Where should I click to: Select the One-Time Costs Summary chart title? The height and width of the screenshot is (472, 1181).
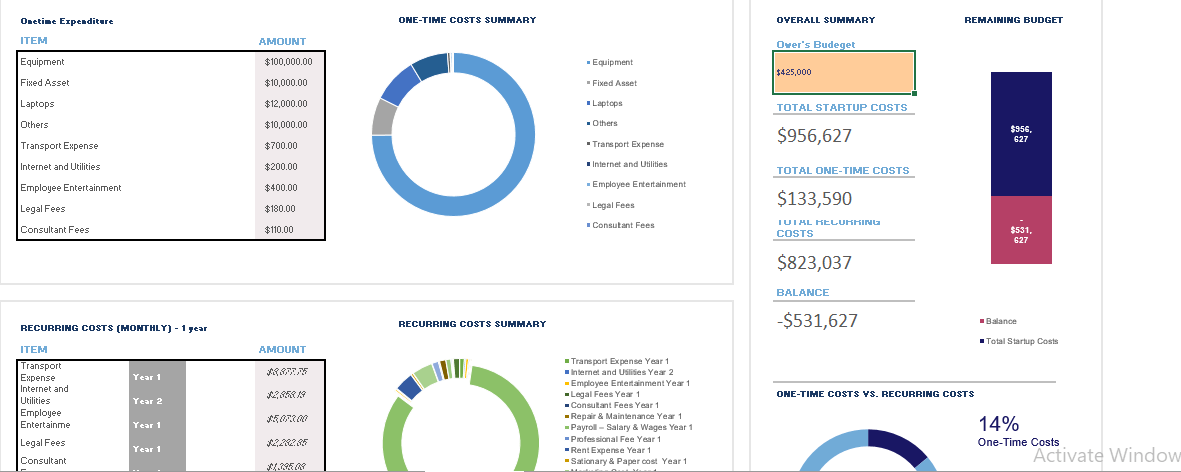467,20
